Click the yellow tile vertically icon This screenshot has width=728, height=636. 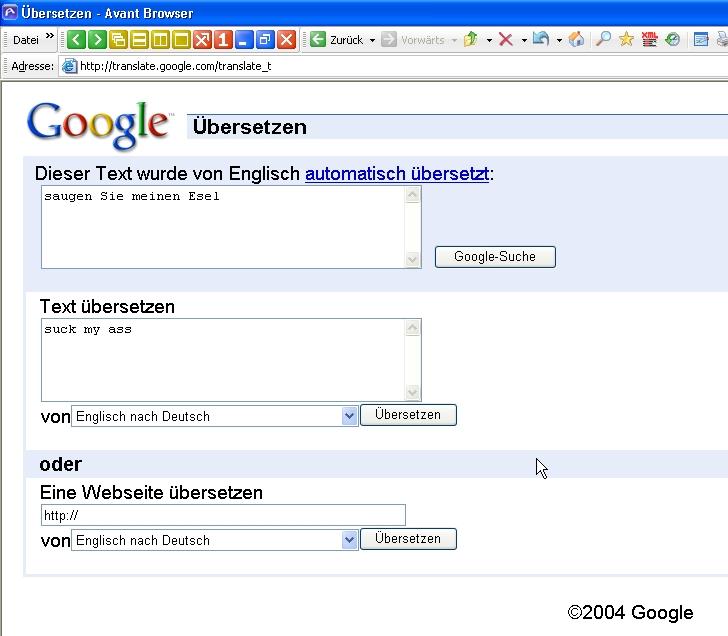coord(160,40)
